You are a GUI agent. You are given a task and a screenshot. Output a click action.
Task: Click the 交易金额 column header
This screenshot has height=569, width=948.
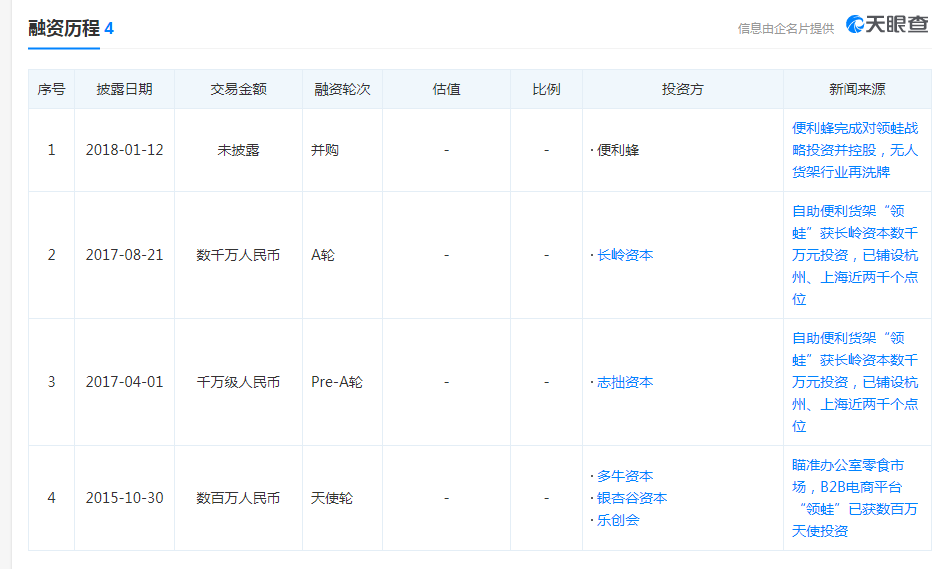click(x=238, y=89)
